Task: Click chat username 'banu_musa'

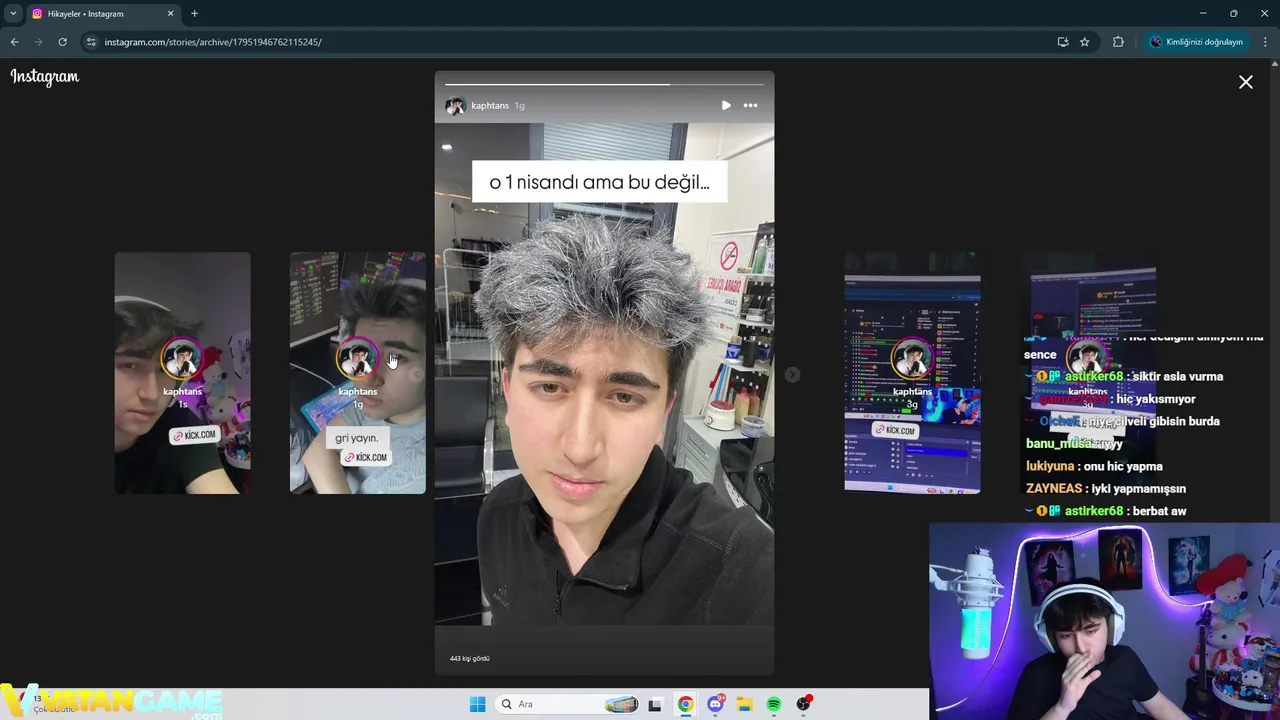Action: point(1057,443)
